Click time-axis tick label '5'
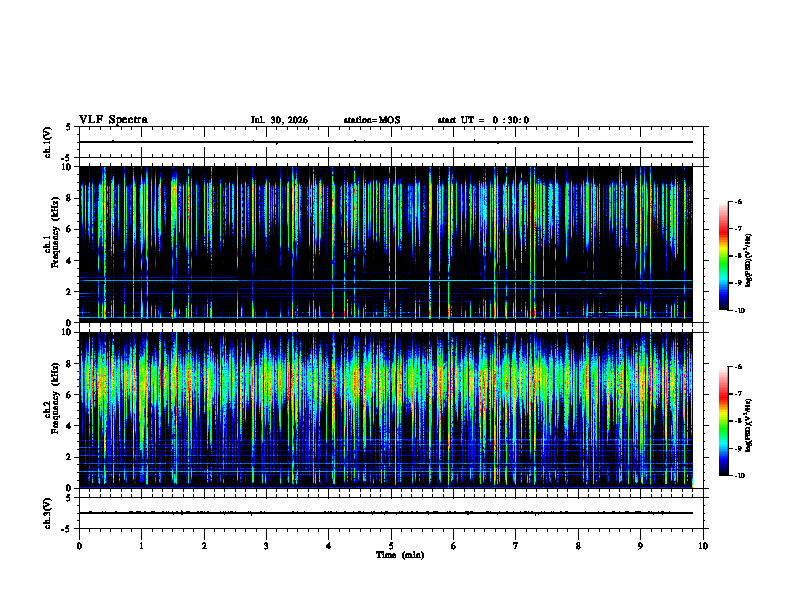This screenshot has height=612, width=792. 391,546
